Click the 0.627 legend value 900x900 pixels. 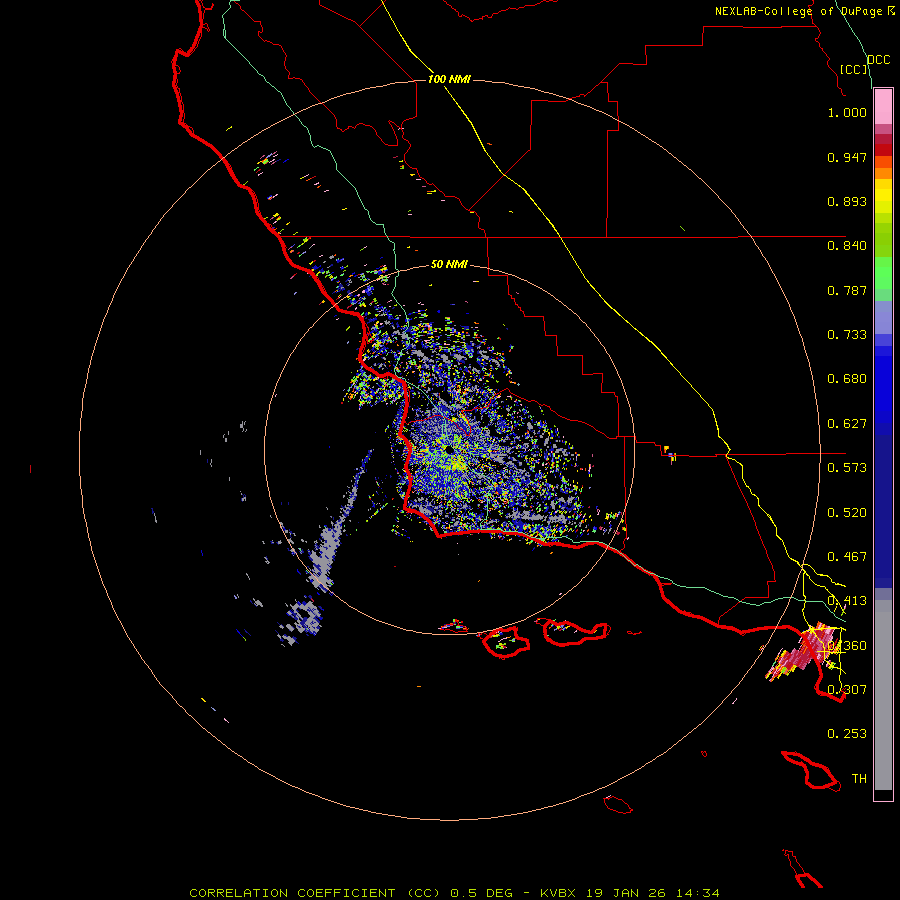coord(847,424)
